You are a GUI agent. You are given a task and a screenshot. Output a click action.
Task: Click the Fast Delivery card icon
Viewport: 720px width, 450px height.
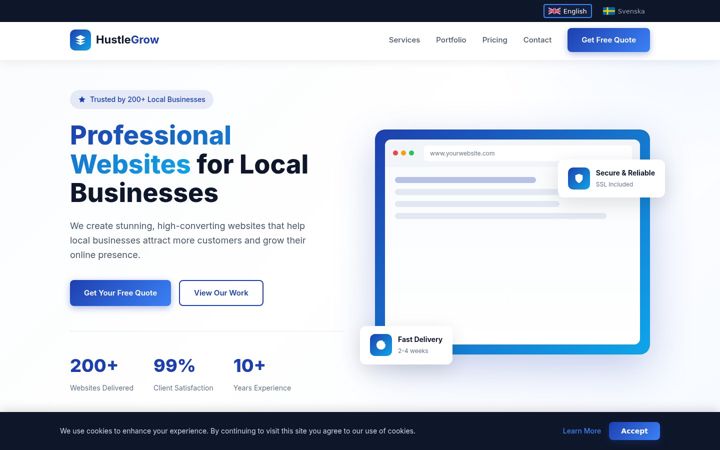pyautogui.click(x=381, y=345)
